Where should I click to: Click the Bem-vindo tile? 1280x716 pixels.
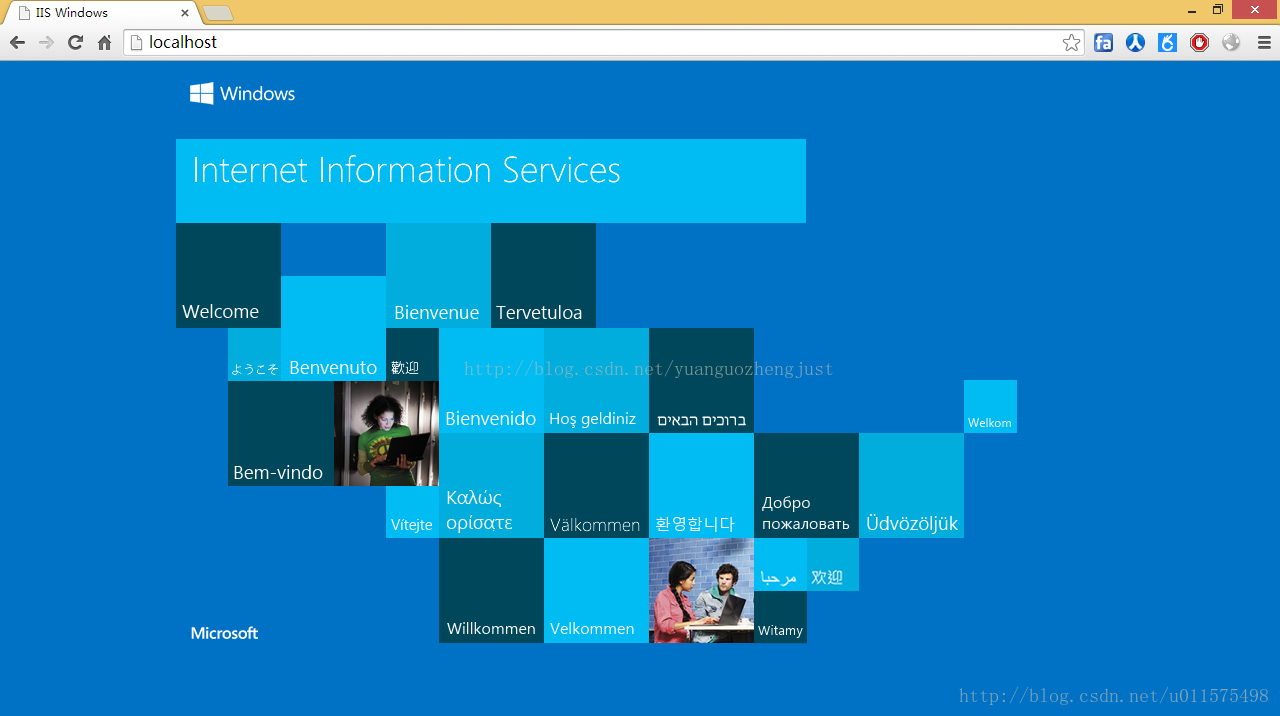tap(281, 433)
